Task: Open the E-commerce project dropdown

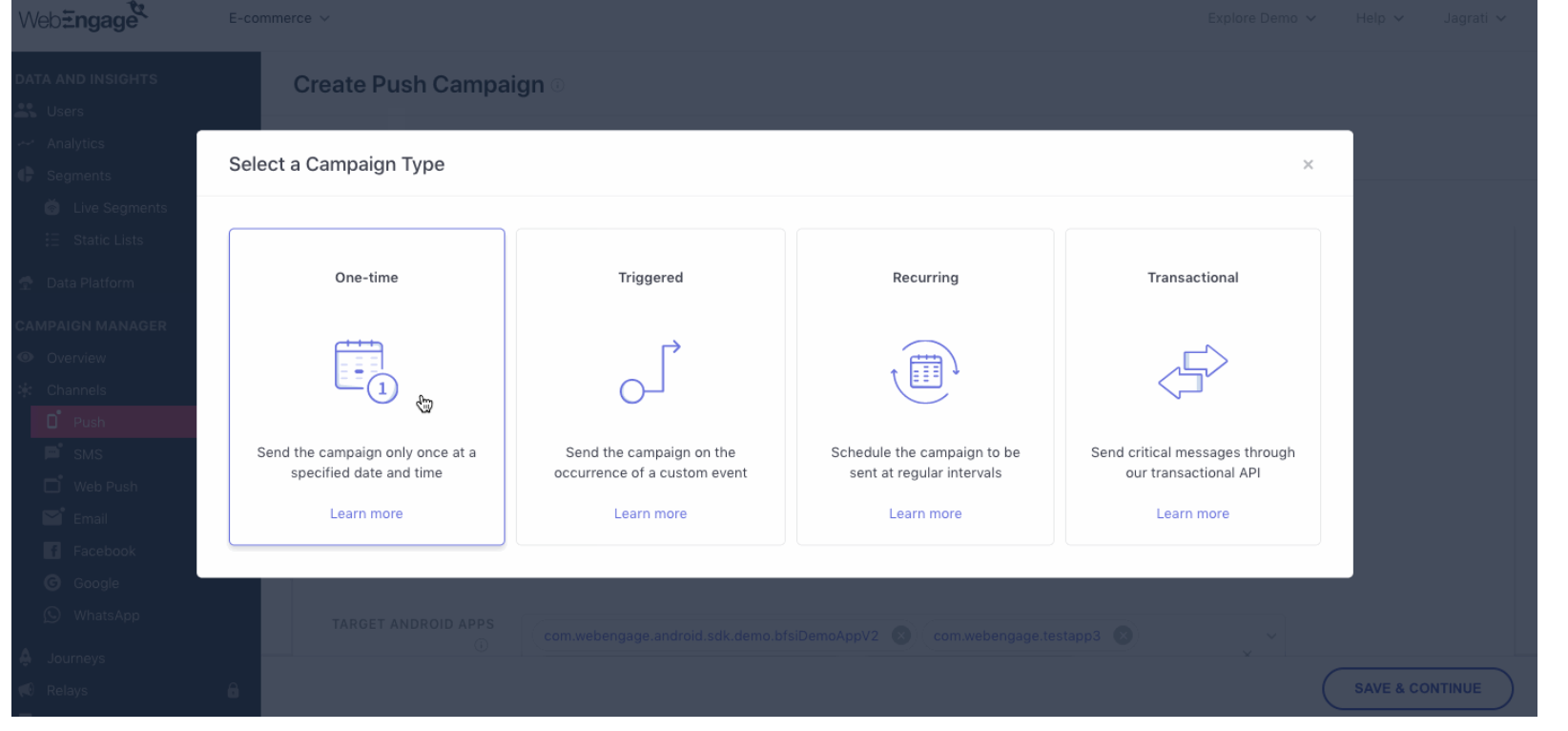Action: point(279,18)
